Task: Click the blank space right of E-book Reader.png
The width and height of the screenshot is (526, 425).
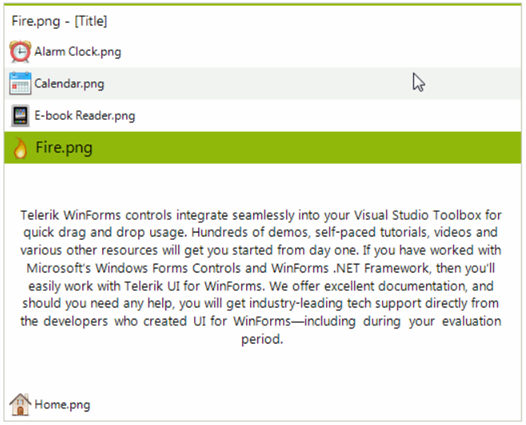Action: tap(327, 116)
